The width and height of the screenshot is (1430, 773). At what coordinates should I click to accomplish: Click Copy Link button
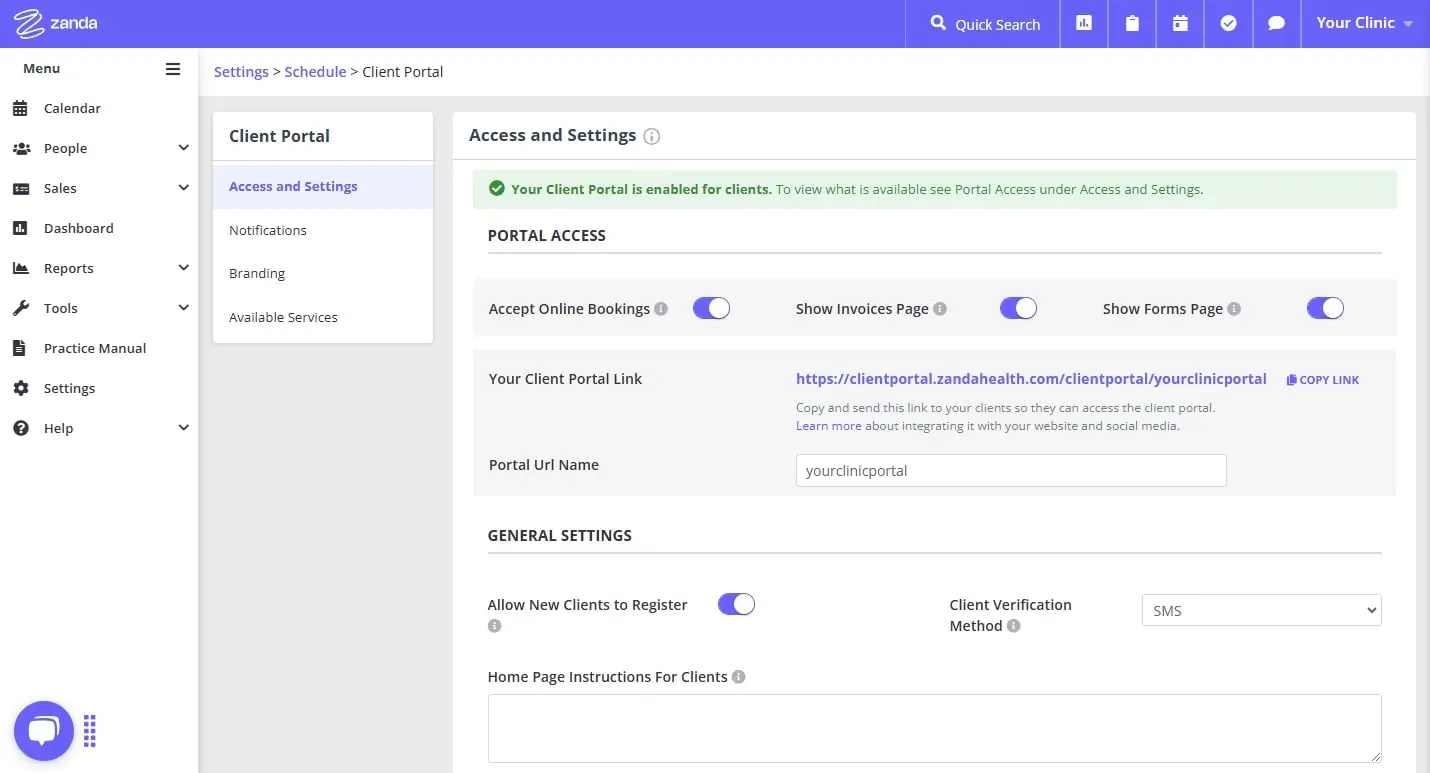coord(1323,380)
